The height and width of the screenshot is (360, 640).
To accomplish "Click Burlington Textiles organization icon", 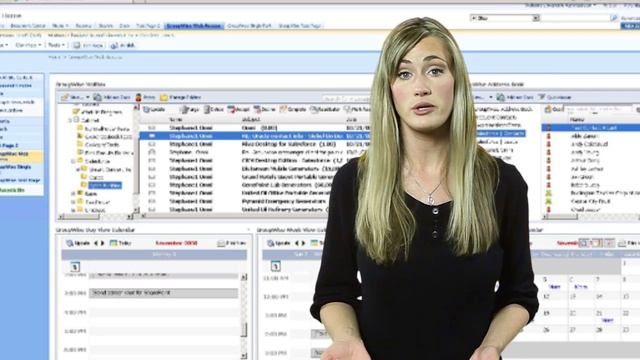I will click(x=549, y=193).
